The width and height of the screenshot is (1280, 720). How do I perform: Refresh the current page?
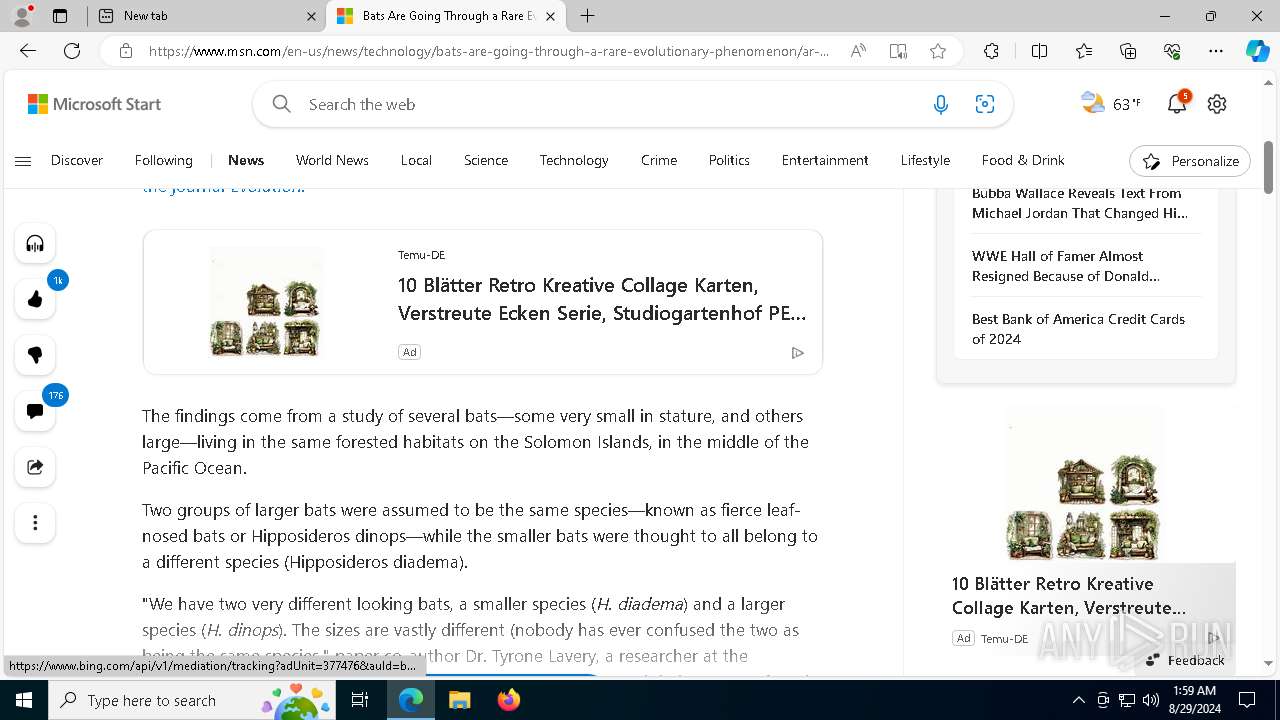click(72, 51)
